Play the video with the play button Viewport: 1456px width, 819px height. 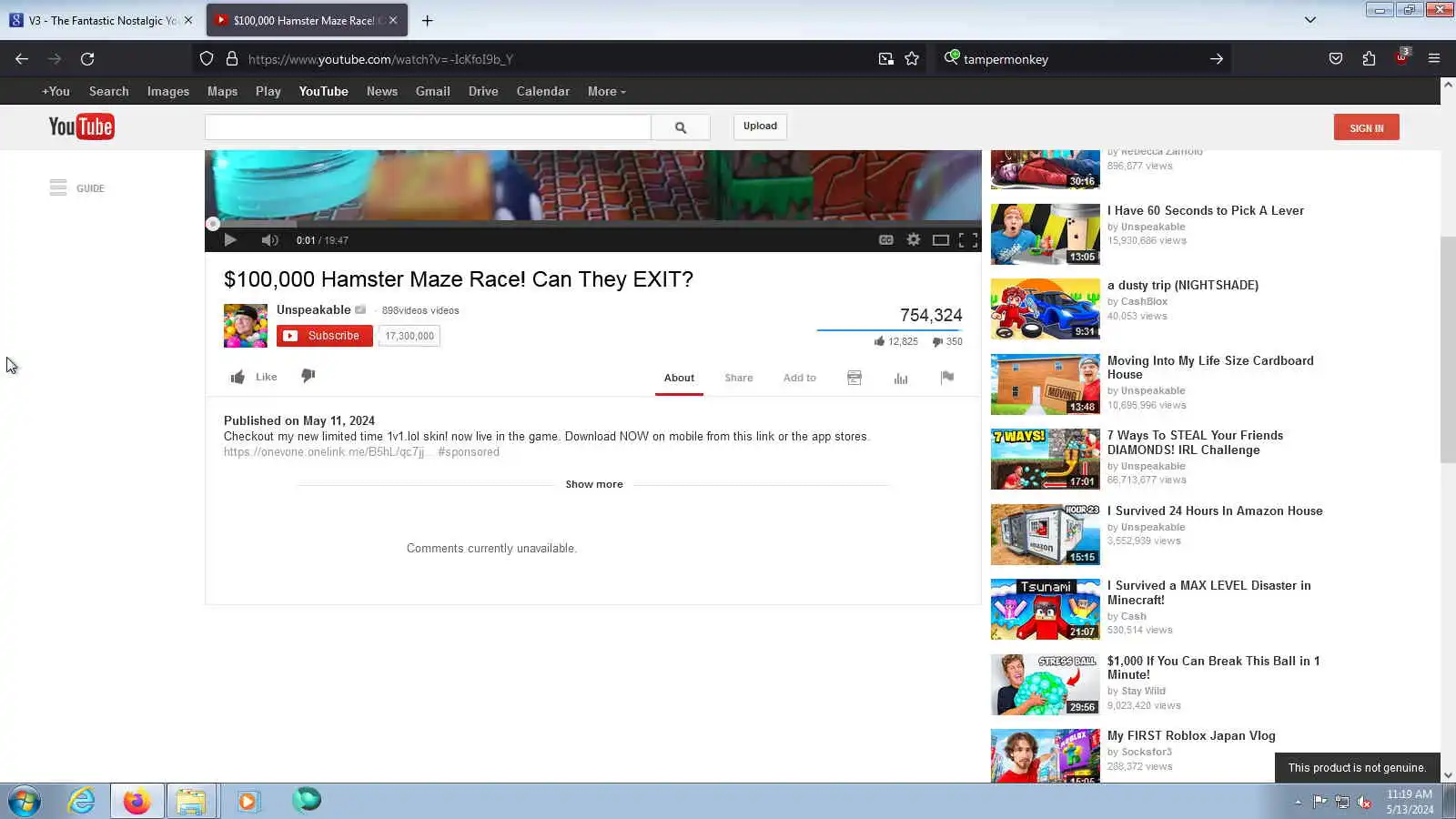click(x=230, y=240)
